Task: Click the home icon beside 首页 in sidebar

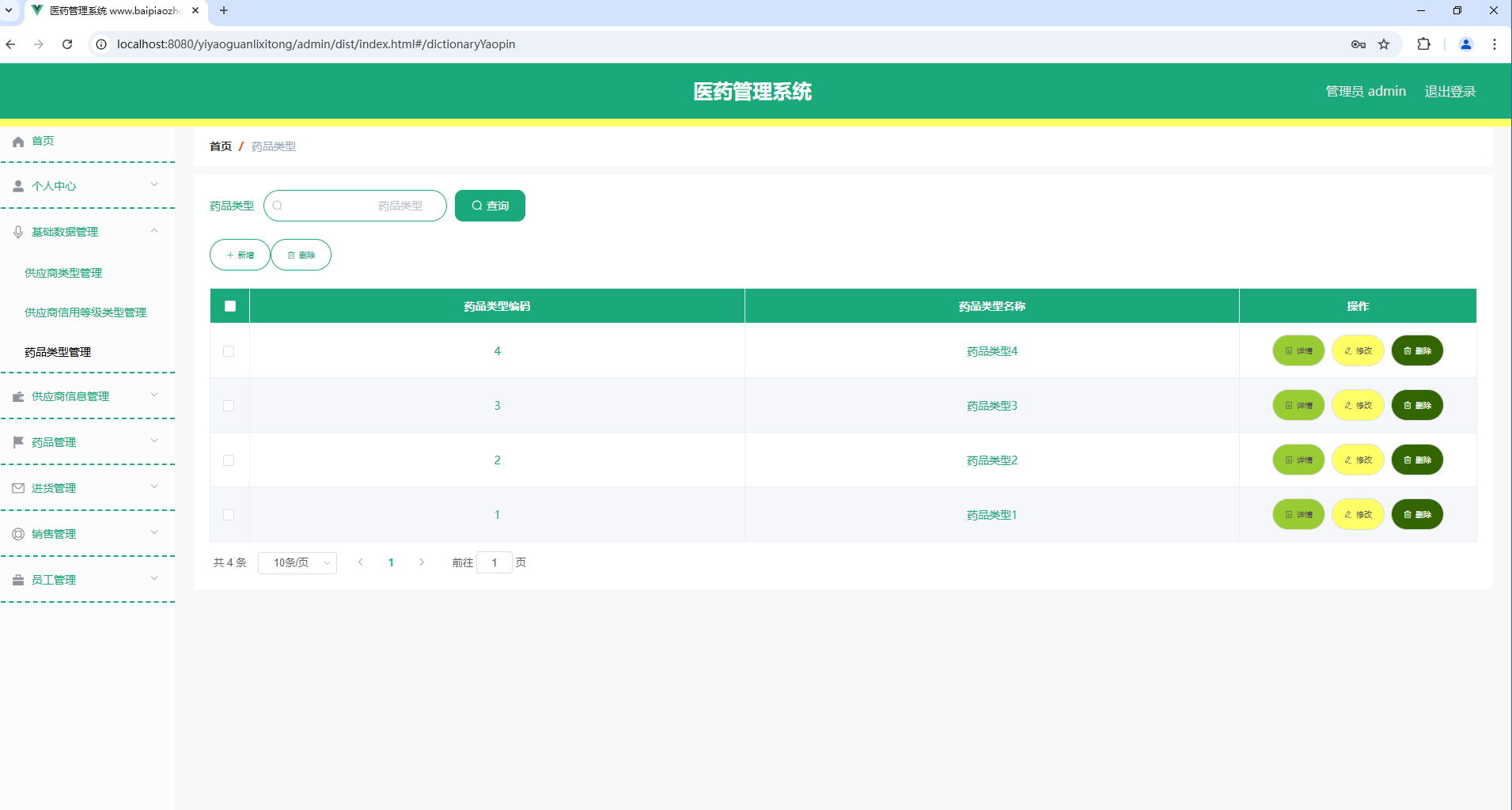Action: [17, 141]
